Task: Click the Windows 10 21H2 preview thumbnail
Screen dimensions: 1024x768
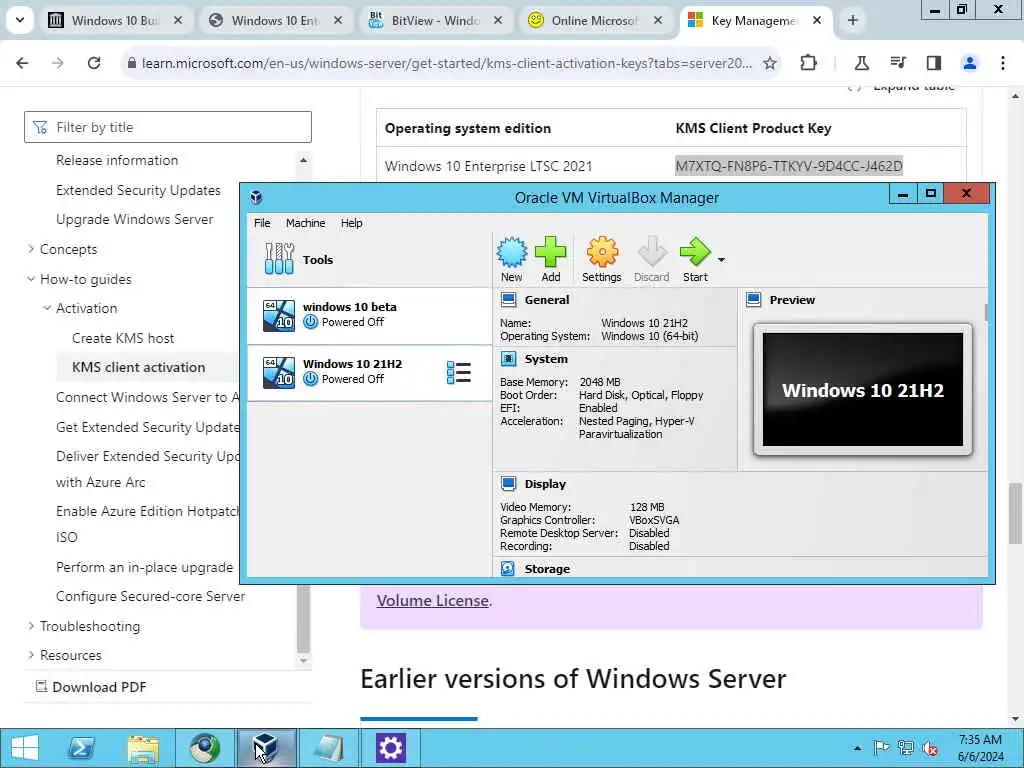Action: coord(863,390)
